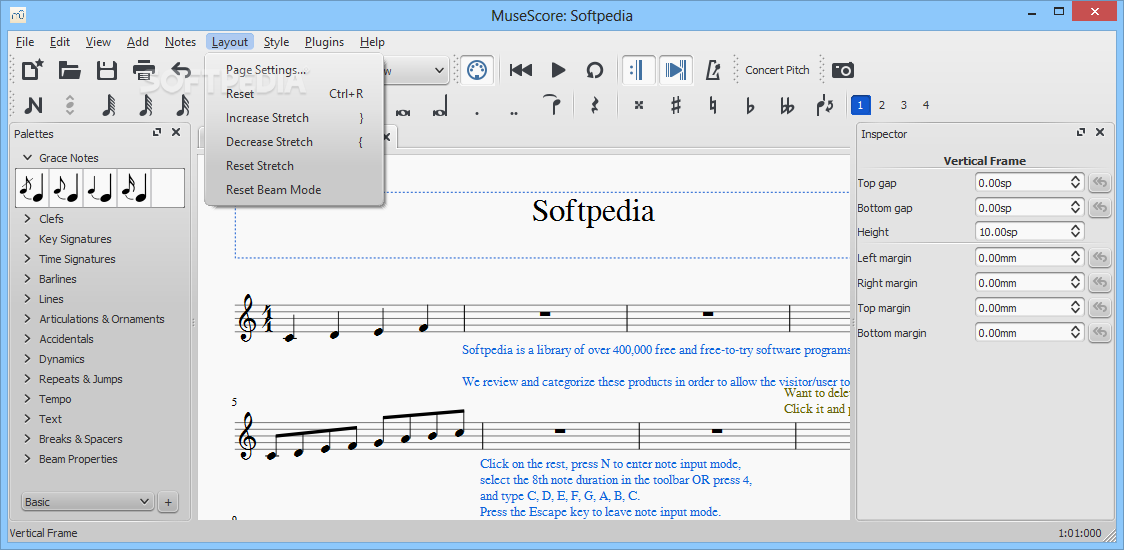The width and height of the screenshot is (1124, 550).
Task: Close the Inspector panel
Action: tap(1100, 133)
